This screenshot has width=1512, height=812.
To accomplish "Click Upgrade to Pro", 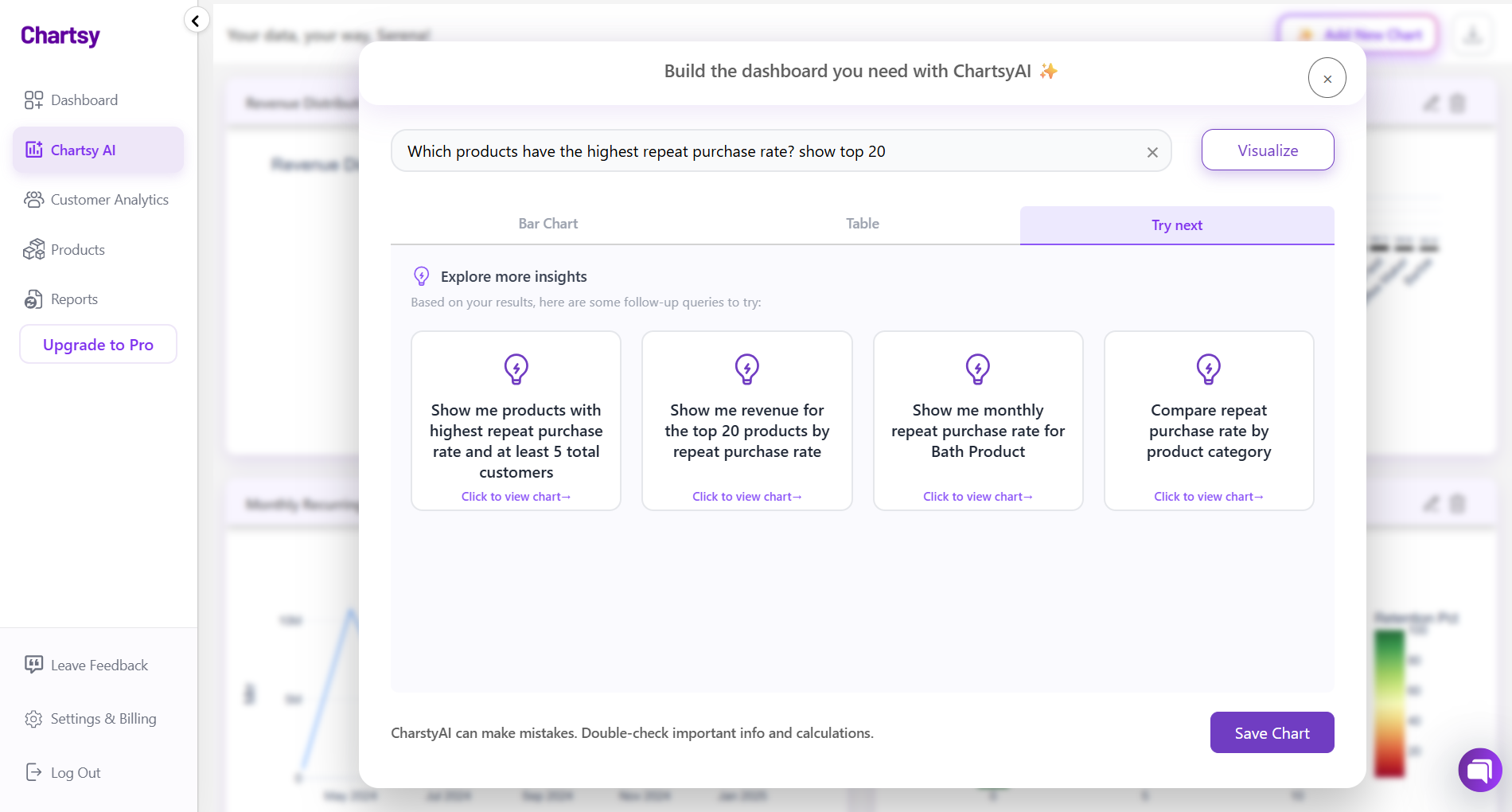I will tap(97, 344).
